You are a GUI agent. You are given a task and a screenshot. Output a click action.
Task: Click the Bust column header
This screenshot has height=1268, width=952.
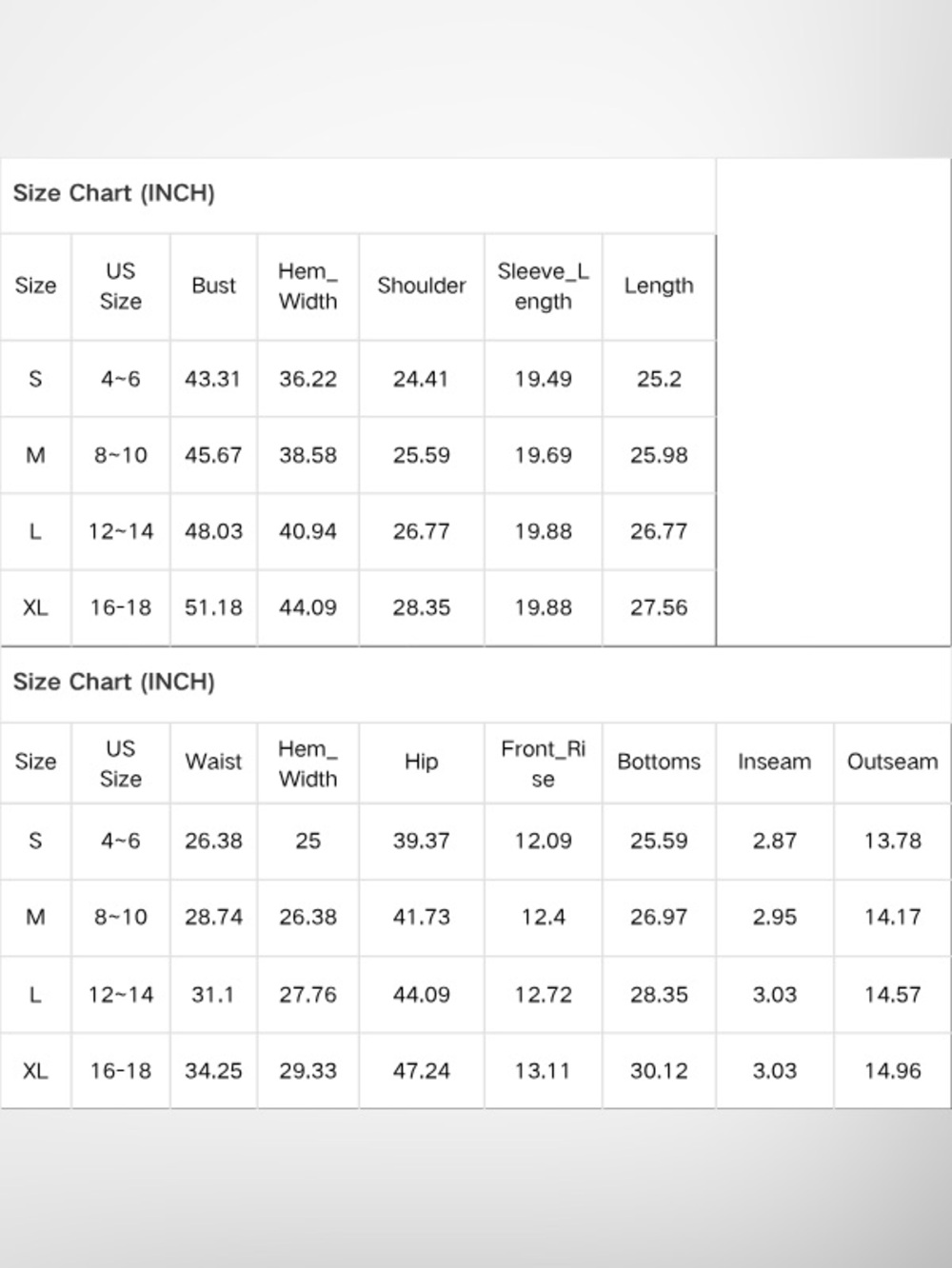pyautogui.click(x=213, y=286)
